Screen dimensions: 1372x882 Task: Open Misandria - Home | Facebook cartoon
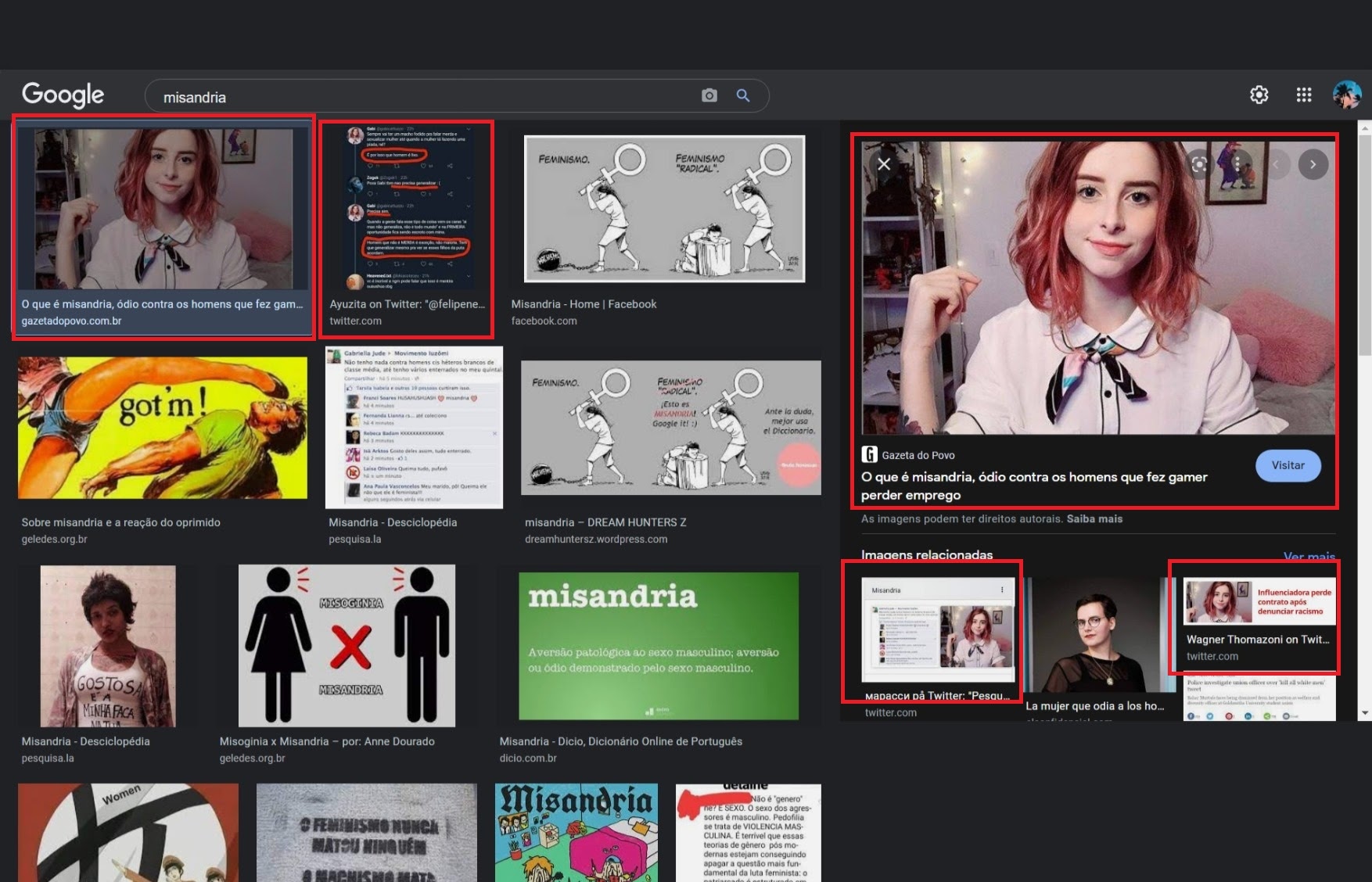[x=665, y=209]
